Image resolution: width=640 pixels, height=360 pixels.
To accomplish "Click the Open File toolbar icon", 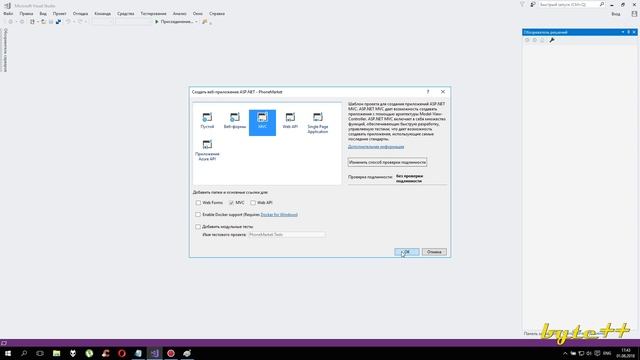I will click(x=43, y=22).
